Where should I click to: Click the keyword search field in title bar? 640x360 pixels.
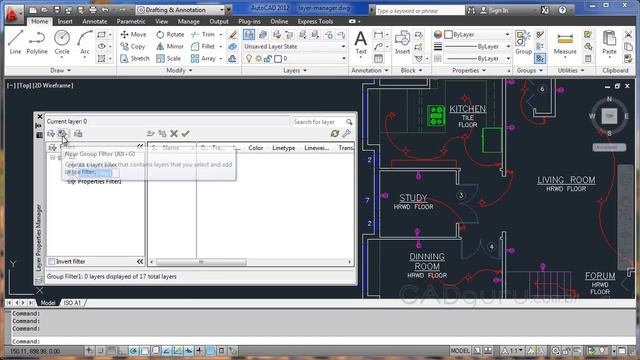point(420,11)
